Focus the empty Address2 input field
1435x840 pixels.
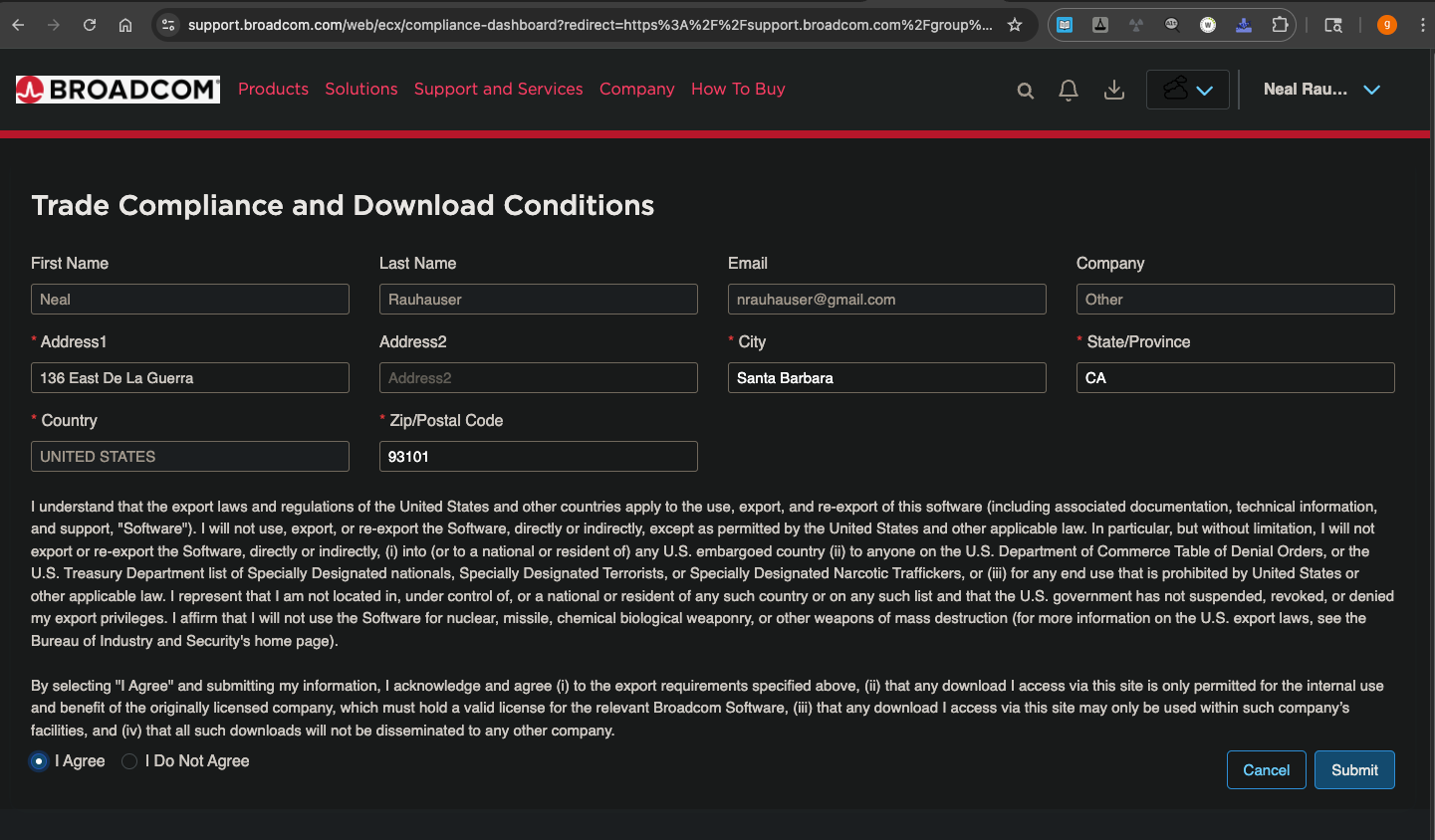tap(539, 378)
